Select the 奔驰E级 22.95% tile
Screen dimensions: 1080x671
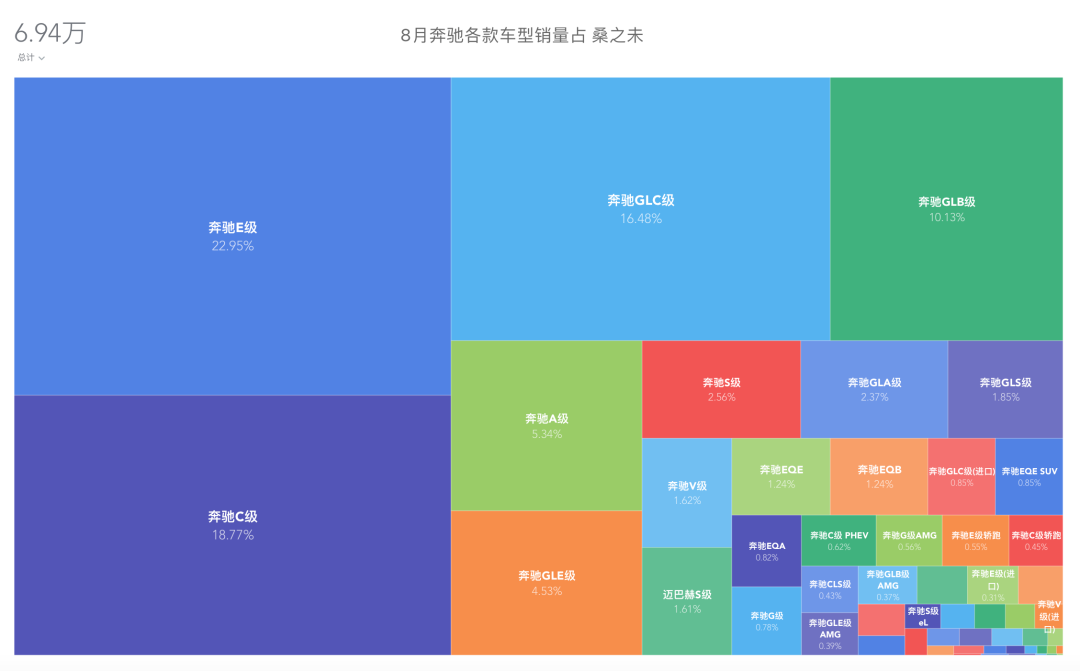click(232, 236)
